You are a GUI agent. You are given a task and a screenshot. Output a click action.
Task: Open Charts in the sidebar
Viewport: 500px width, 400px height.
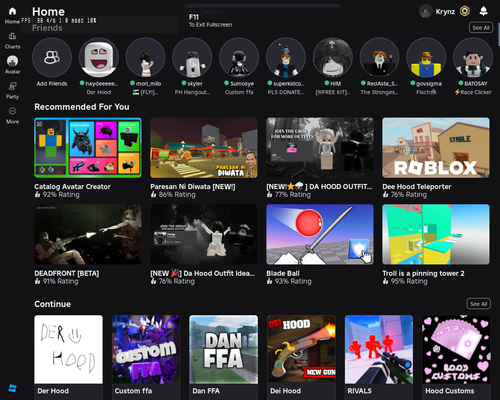[x=12, y=36]
